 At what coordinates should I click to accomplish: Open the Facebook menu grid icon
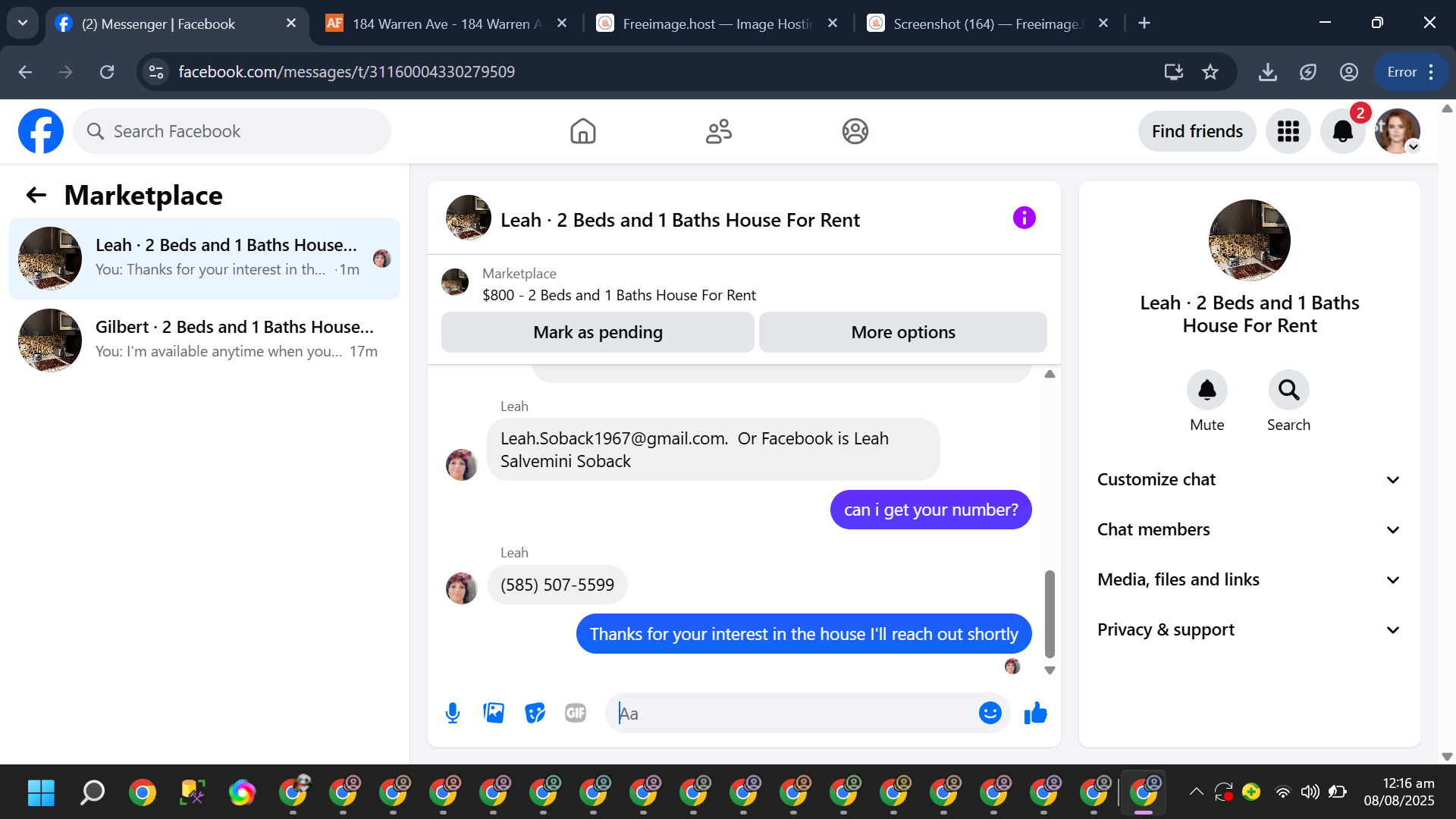coord(1288,131)
